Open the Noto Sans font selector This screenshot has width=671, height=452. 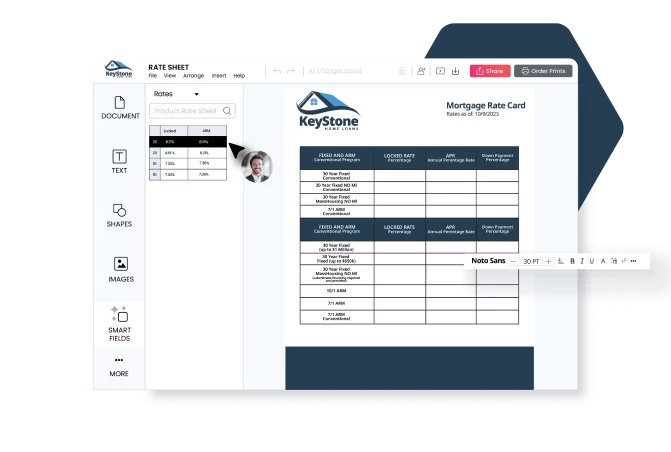487,261
